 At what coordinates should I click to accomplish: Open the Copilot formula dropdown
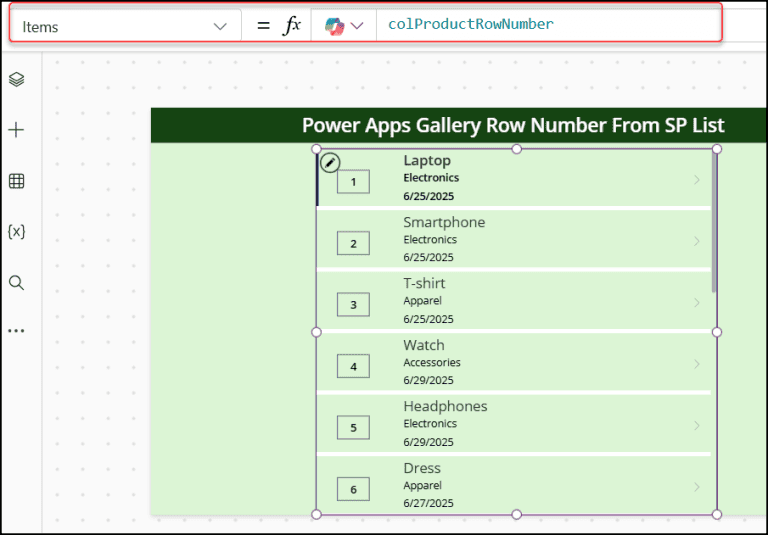click(344, 25)
